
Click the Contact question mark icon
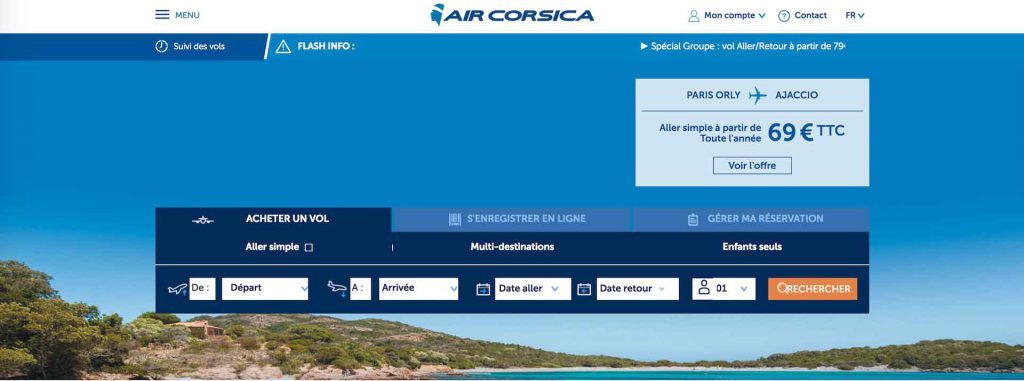pos(784,16)
